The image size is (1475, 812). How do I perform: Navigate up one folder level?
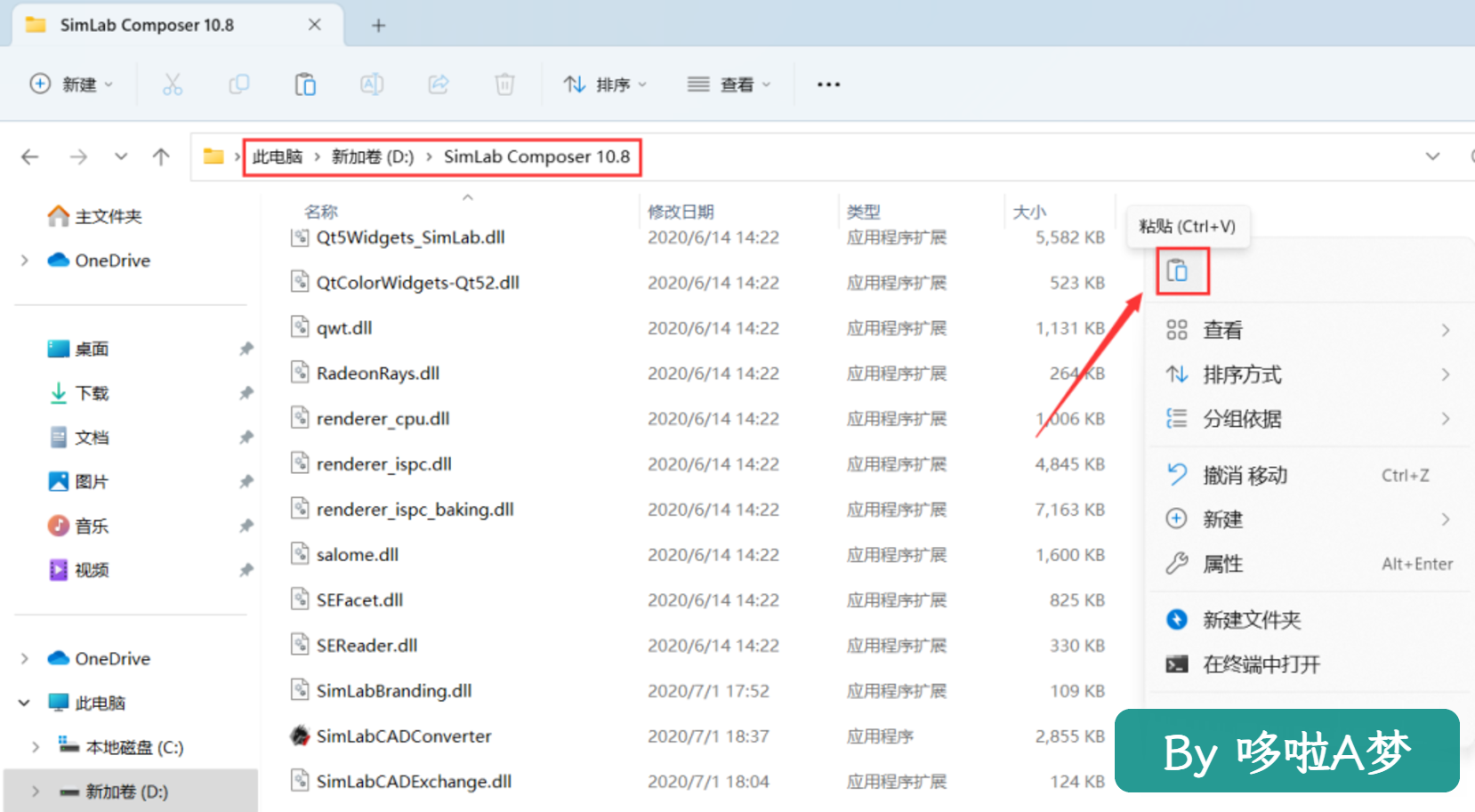(x=161, y=157)
